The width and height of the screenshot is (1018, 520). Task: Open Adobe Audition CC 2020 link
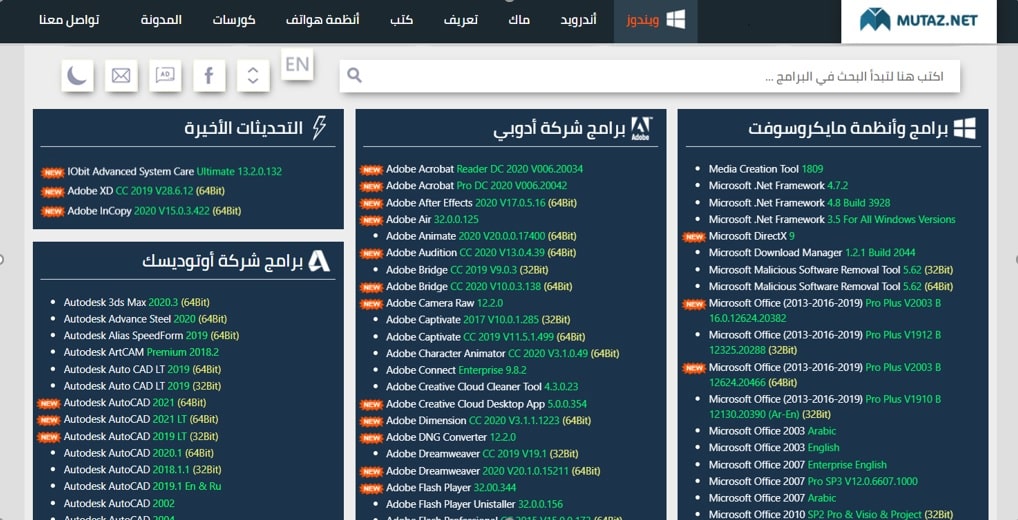(481, 253)
